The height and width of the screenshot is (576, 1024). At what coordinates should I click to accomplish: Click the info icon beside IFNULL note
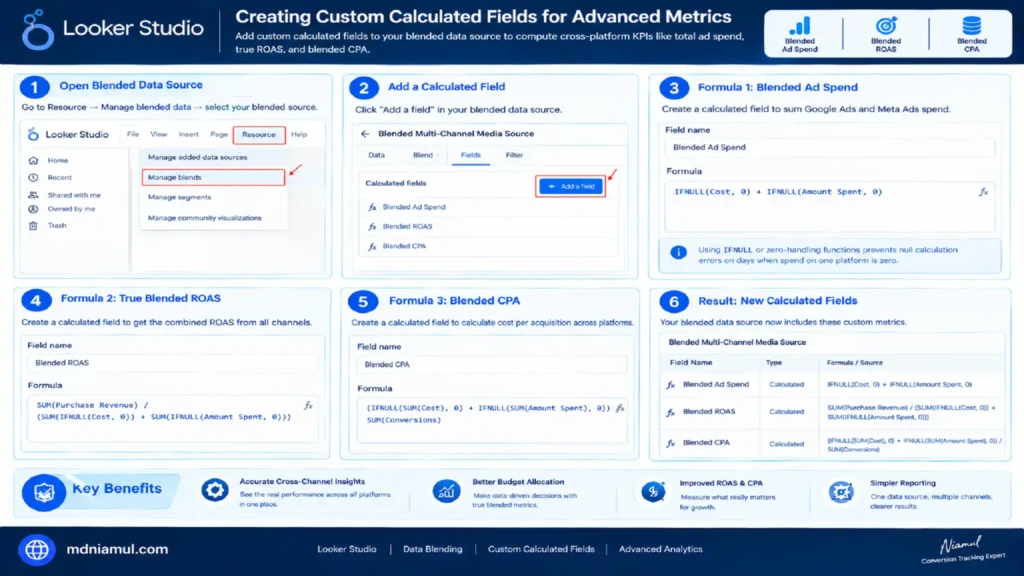pyautogui.click(x=679, y=252)
